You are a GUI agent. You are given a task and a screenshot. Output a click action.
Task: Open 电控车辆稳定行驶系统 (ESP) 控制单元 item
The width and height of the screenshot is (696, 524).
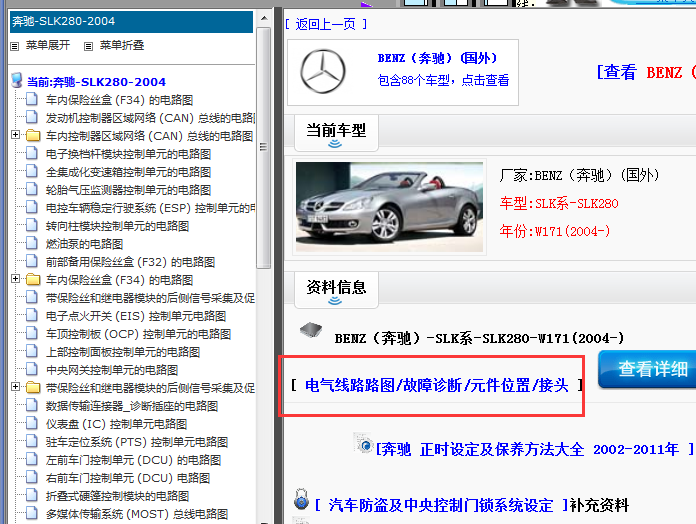point(150,208)
